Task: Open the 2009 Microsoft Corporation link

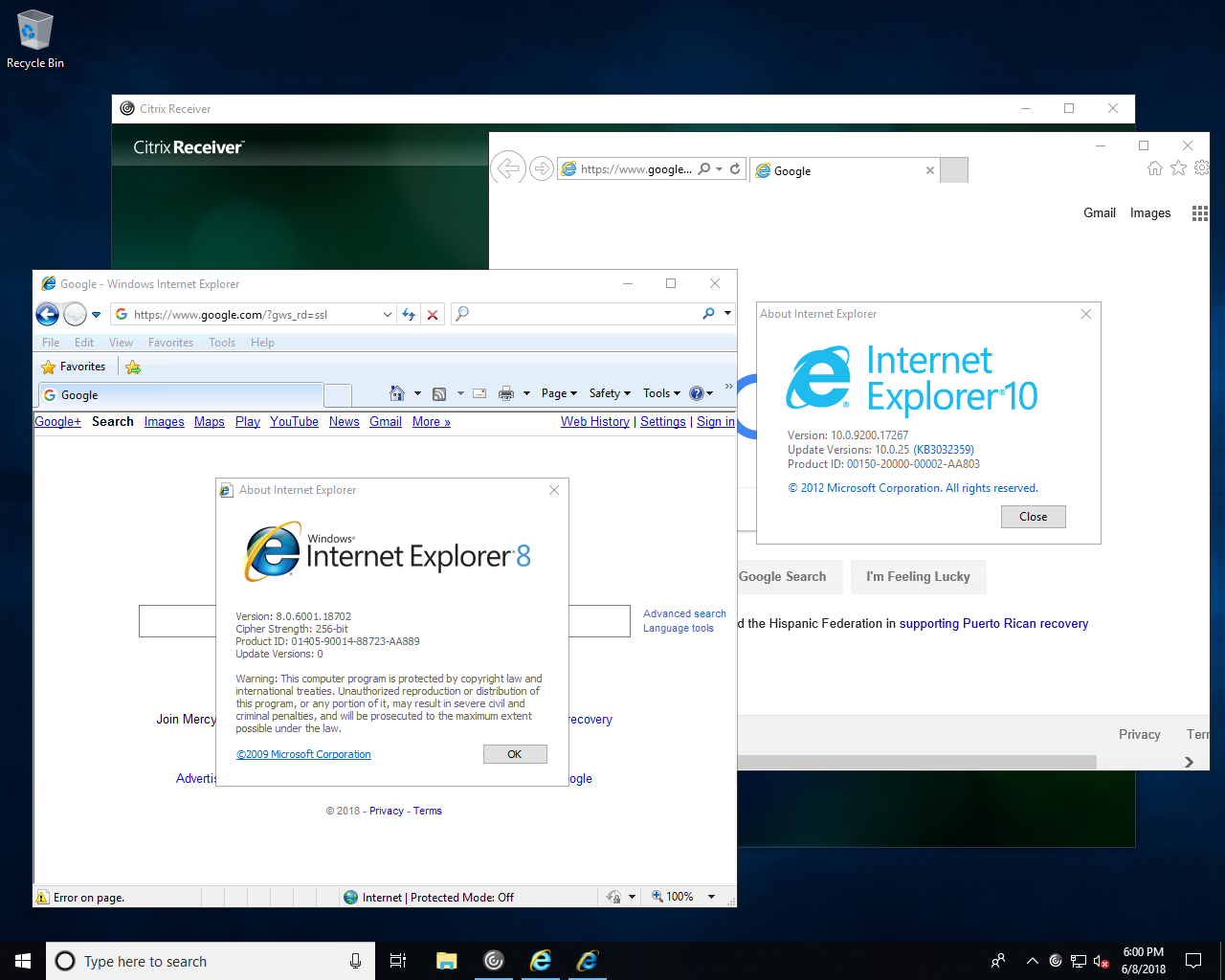Action: tap(303, 754)
